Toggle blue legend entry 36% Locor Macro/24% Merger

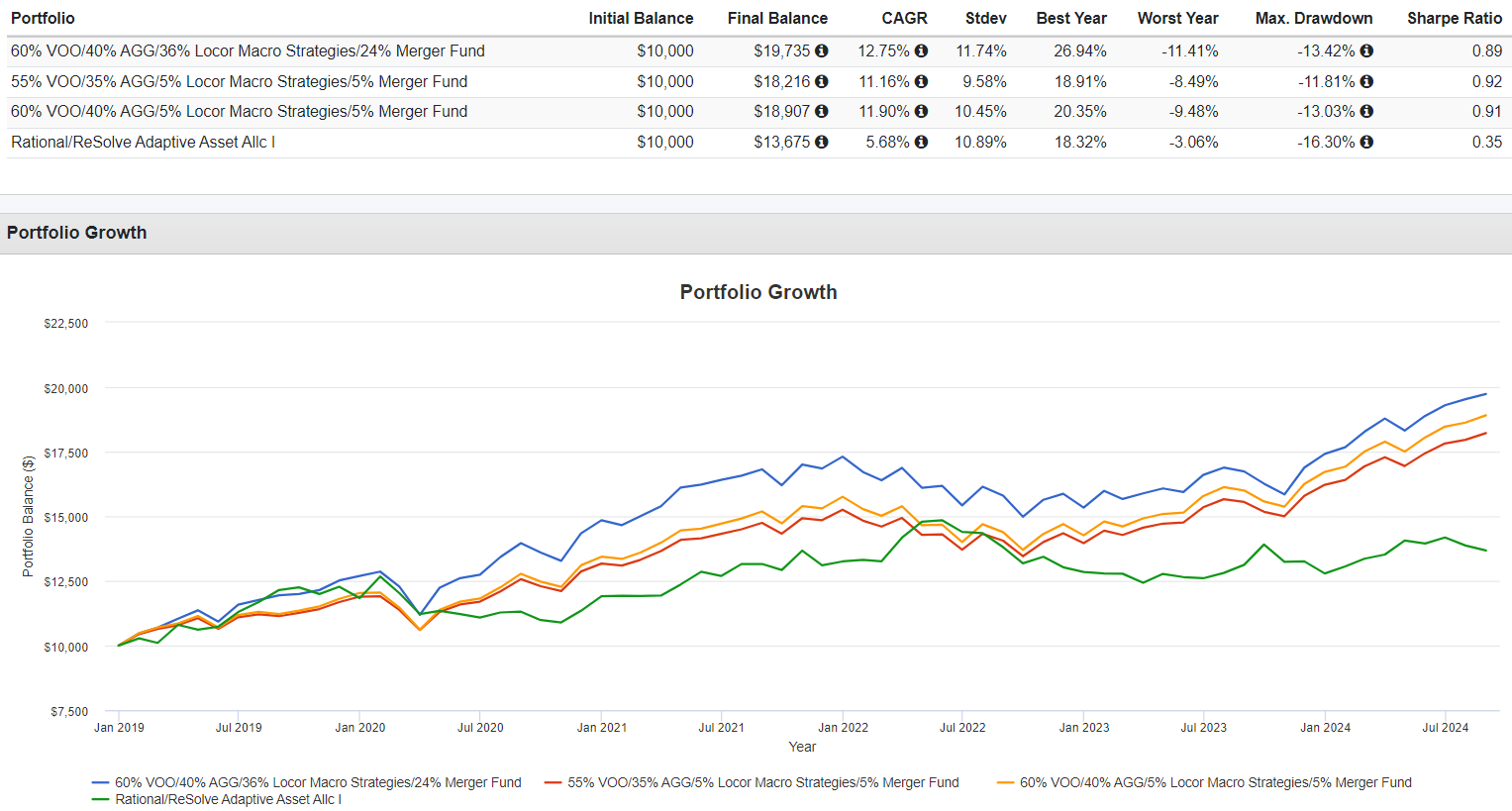point(307,782)
